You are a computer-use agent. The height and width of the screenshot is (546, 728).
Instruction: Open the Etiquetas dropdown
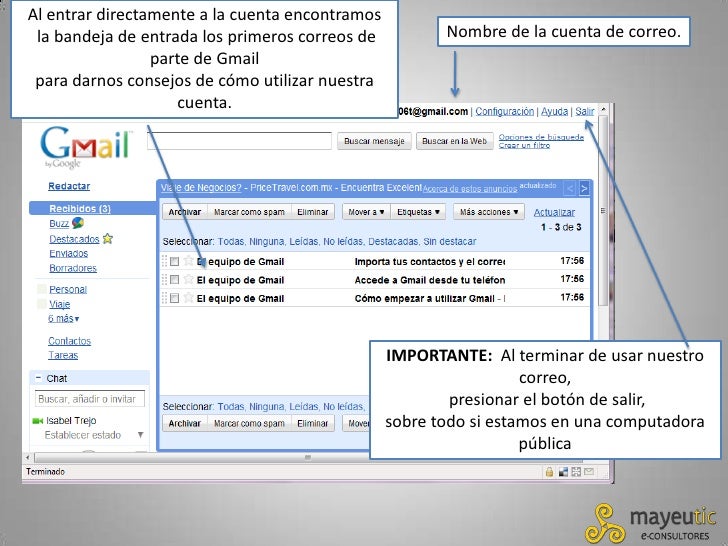click(418, 212)
